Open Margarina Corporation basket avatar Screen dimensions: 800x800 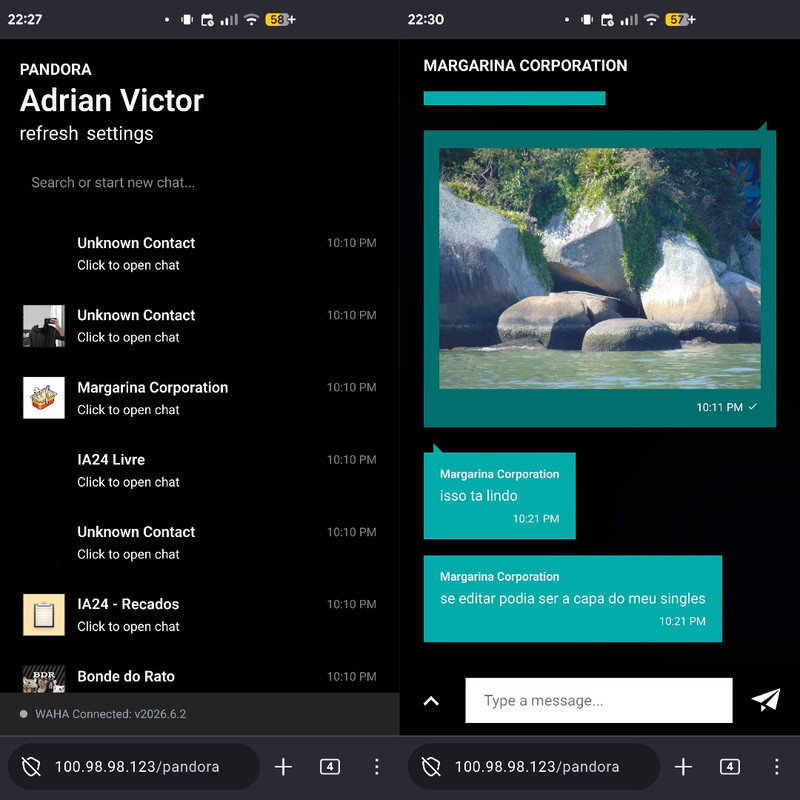coord(44,398)
